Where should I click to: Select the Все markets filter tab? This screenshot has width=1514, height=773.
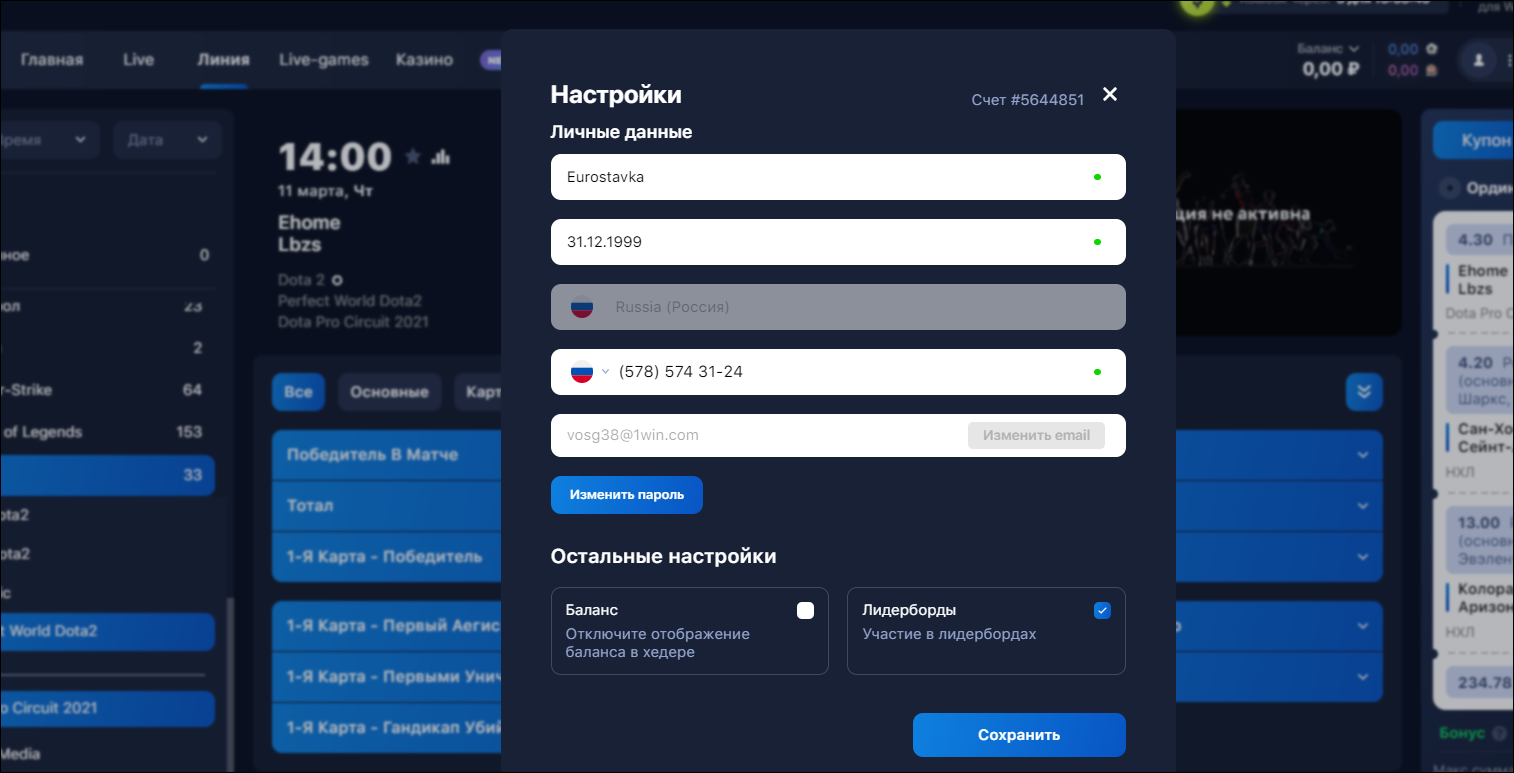tap(298, 392)
